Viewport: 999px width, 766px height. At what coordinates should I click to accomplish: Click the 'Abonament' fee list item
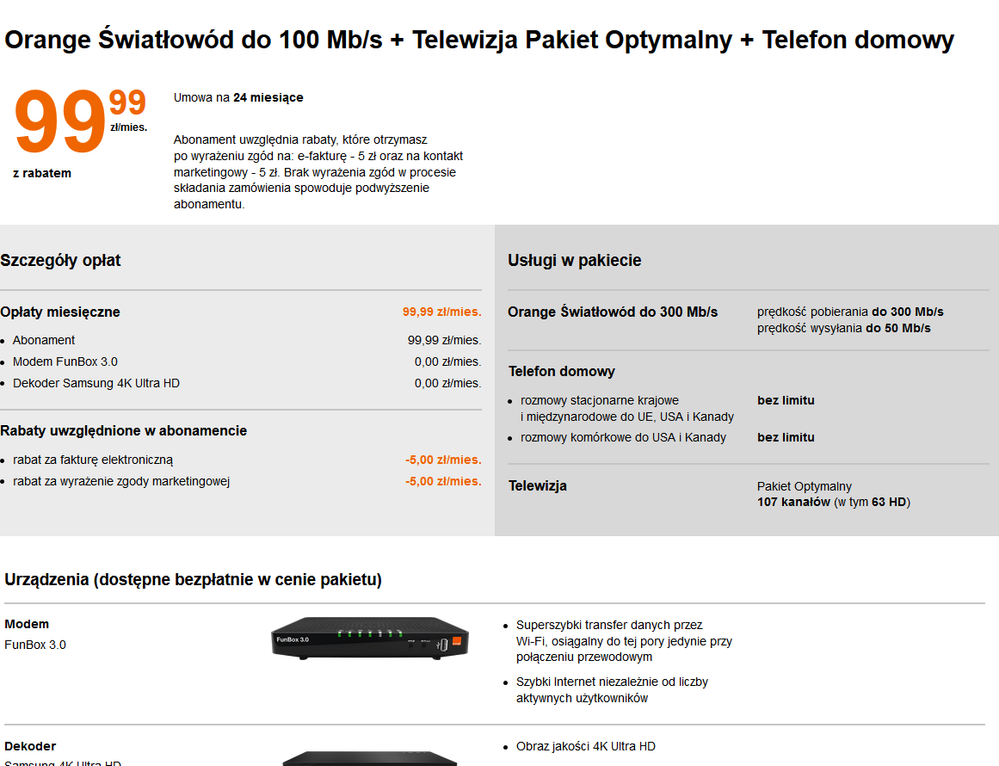point(44,340)
